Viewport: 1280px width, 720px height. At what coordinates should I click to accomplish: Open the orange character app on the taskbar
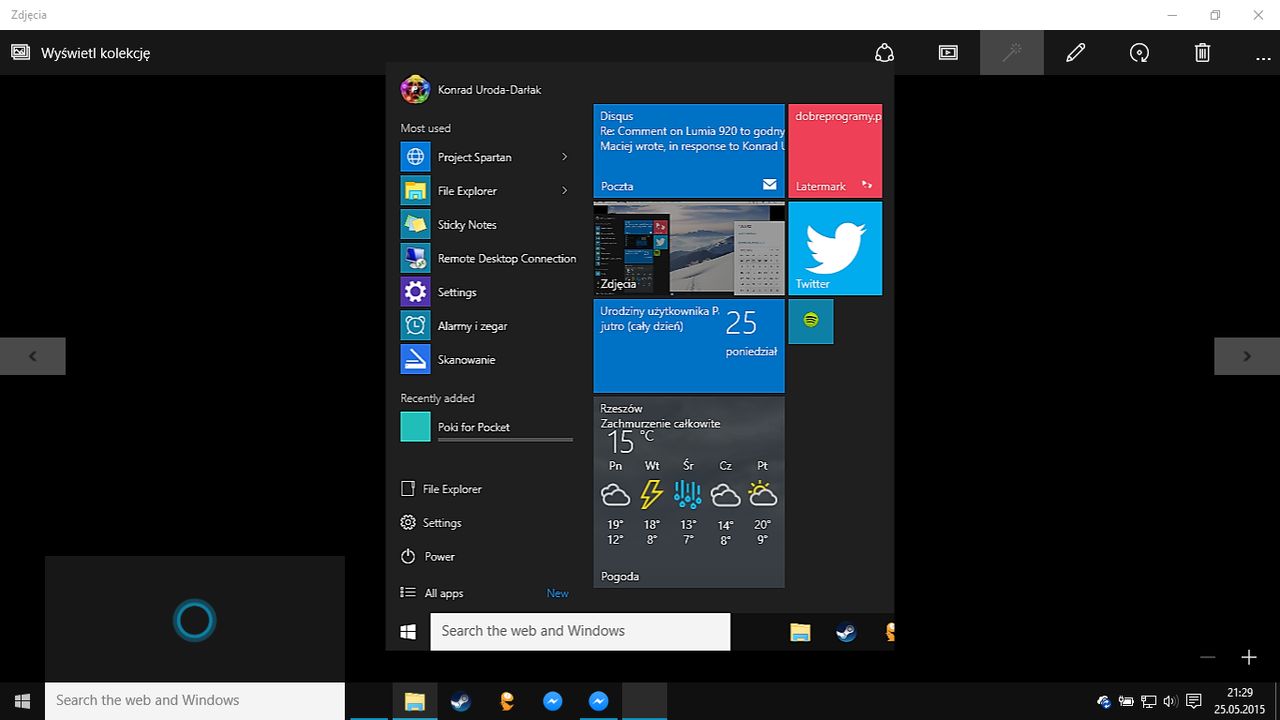507,701
